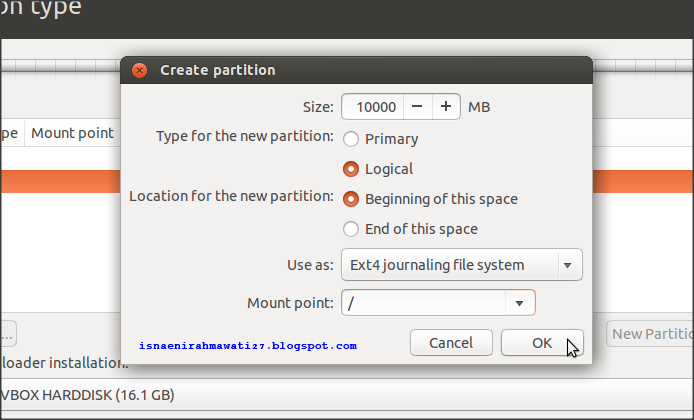Confirm partition with OK button
This screenshot has height=420, width=694.
(542, 342)
